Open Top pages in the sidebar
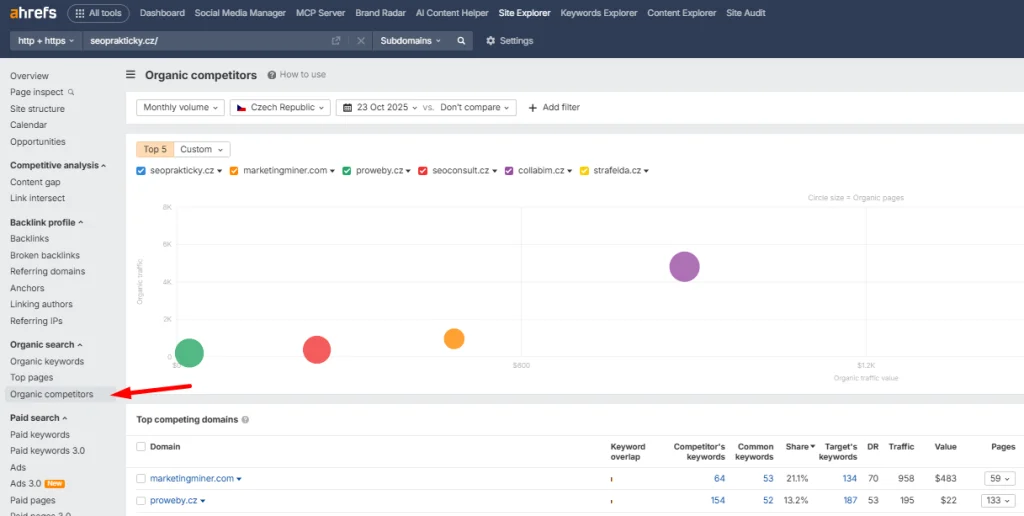 click(x=31, y=378)
